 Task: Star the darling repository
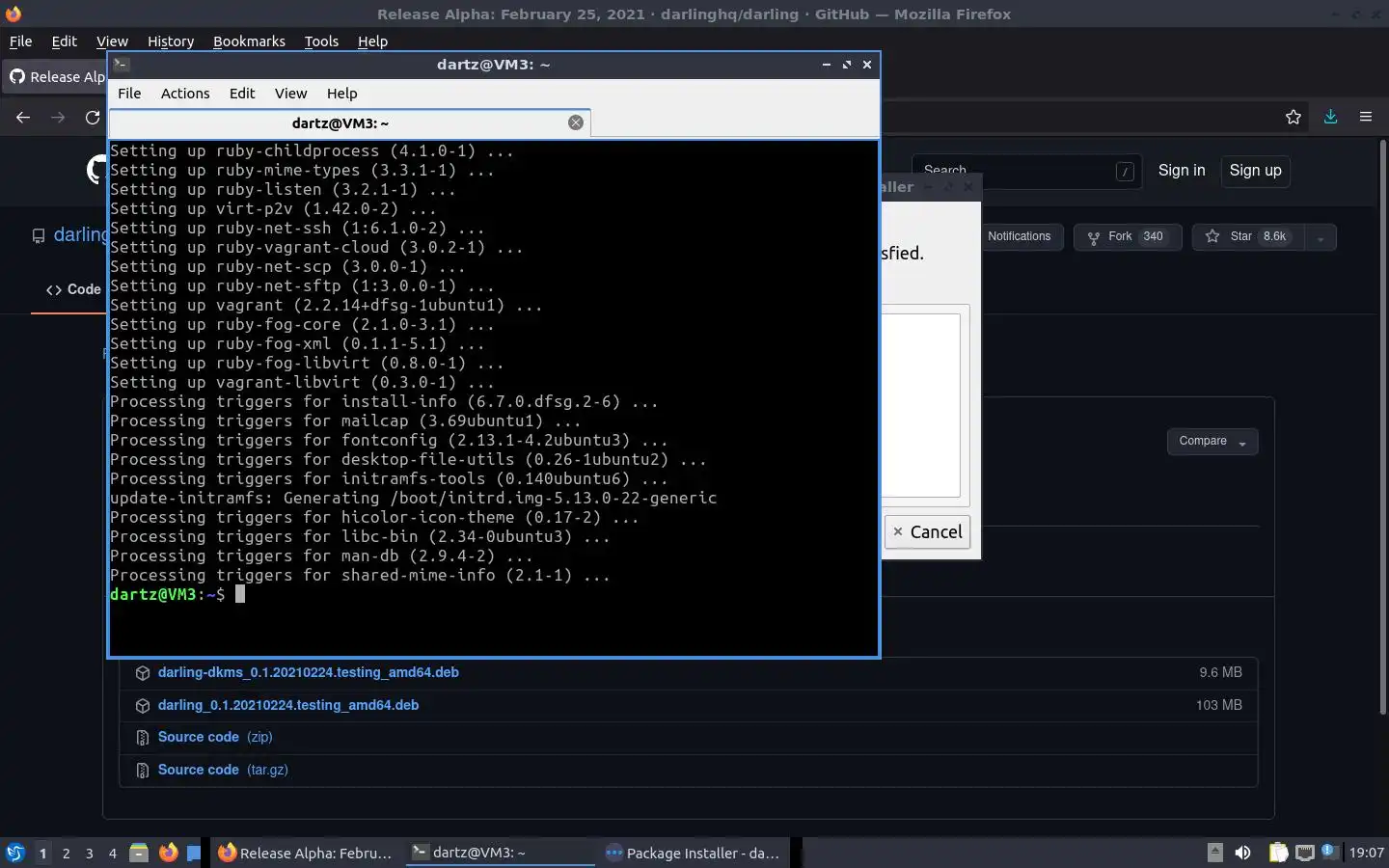click(x=1247, y=236)
